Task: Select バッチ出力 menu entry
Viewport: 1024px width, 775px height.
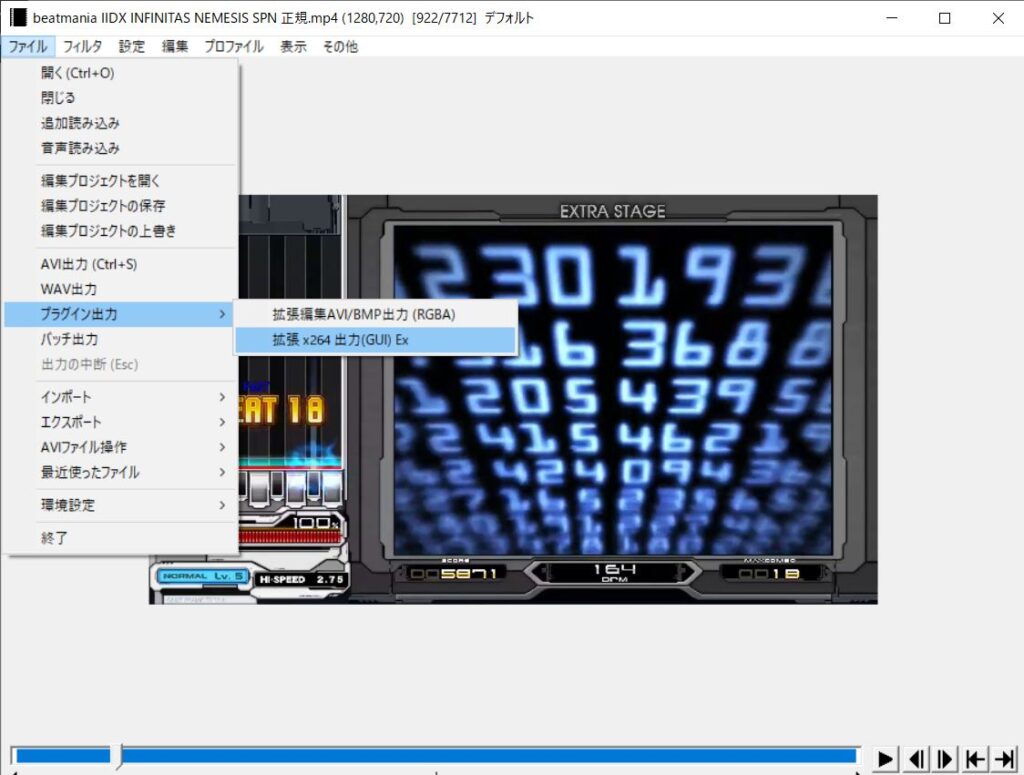Action: (x=121, y=339)
